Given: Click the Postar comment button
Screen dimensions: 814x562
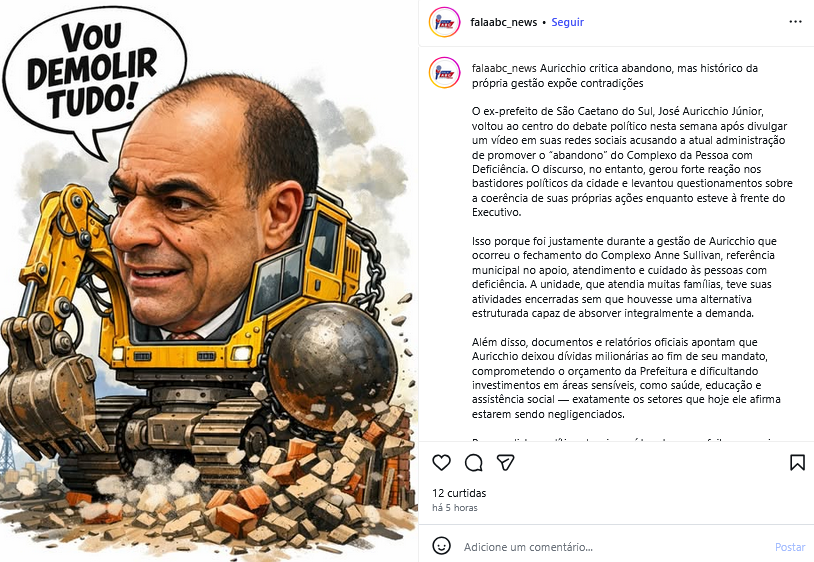Looking at the screenshot, I should (790, 547).
